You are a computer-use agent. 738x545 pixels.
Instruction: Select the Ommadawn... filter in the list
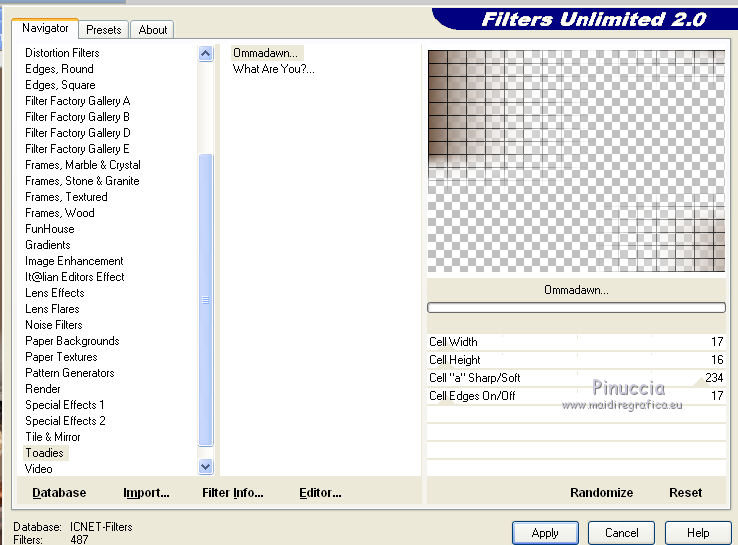(265, 53)
